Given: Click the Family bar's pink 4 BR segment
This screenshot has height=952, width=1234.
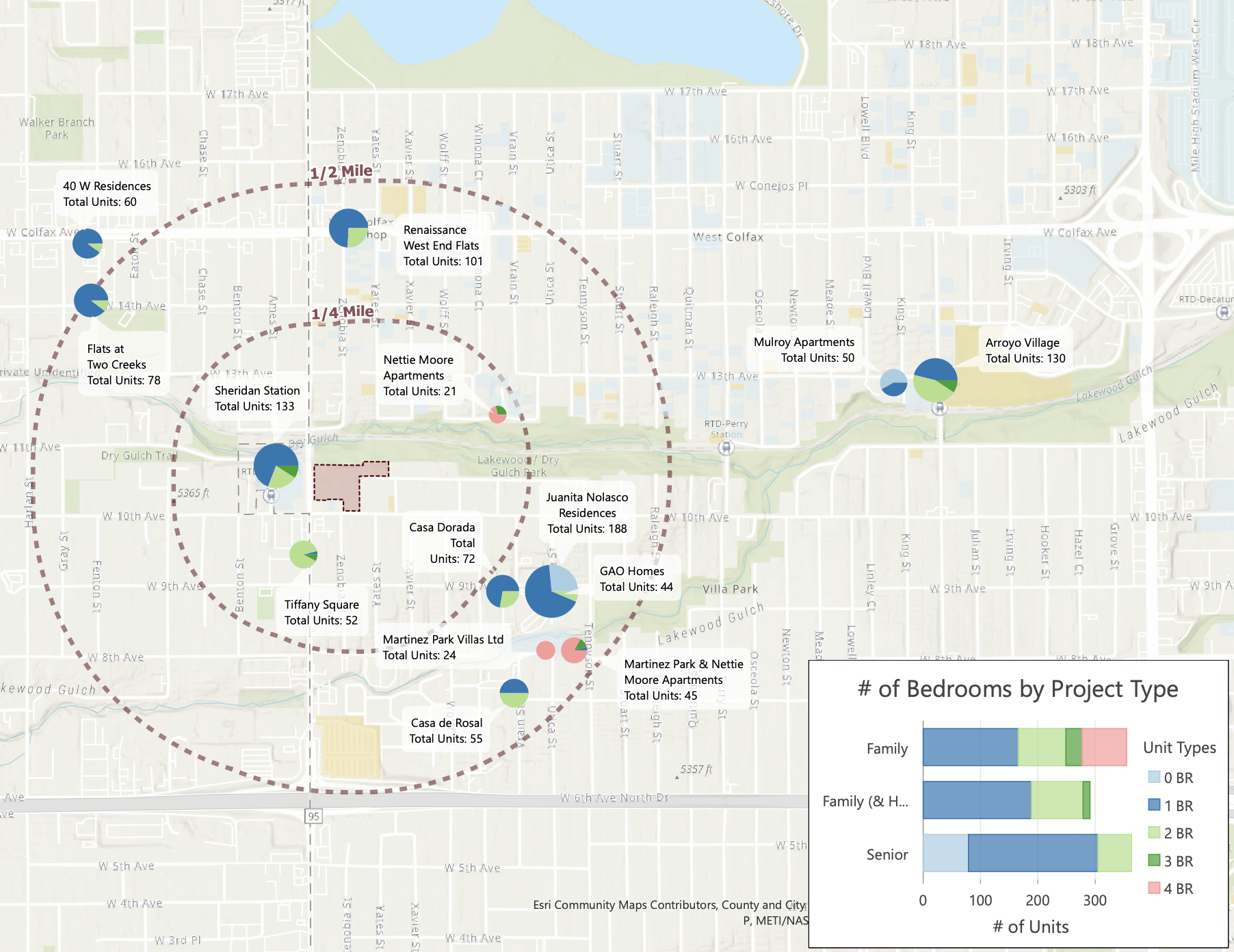Looking at the screenshot, I should pos(1104,747).
